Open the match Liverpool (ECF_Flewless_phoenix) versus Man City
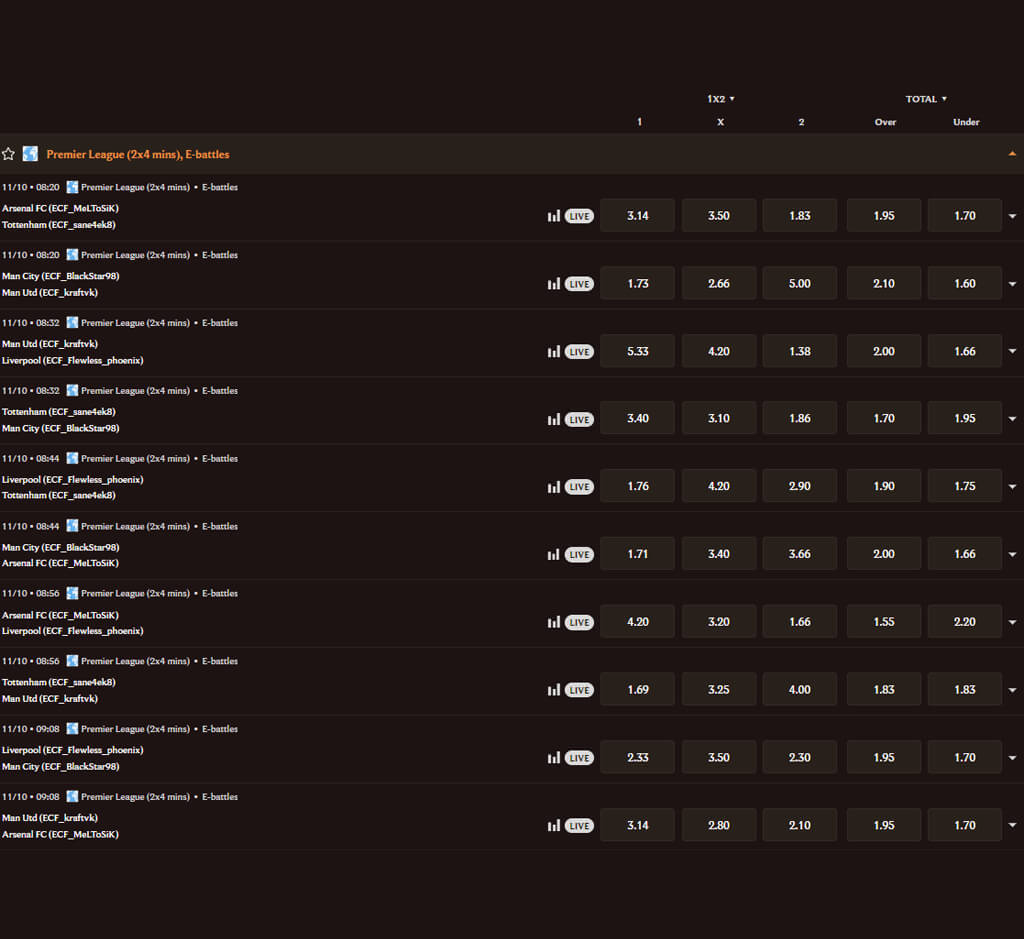The width and height of the screenshot is (1024, 939). (x=72, y=758)
